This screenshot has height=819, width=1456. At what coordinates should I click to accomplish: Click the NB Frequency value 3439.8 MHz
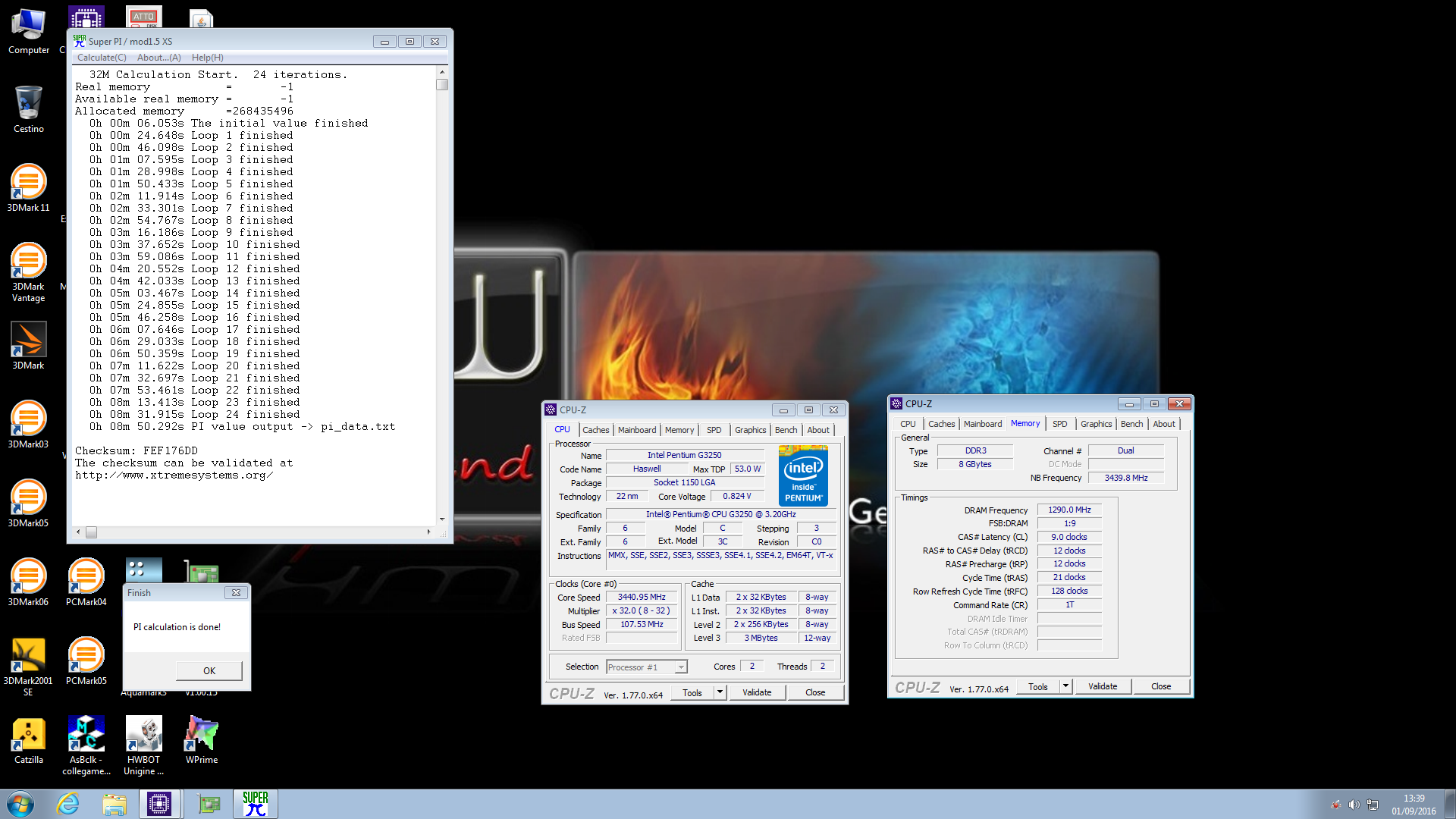click(1126, 478)
